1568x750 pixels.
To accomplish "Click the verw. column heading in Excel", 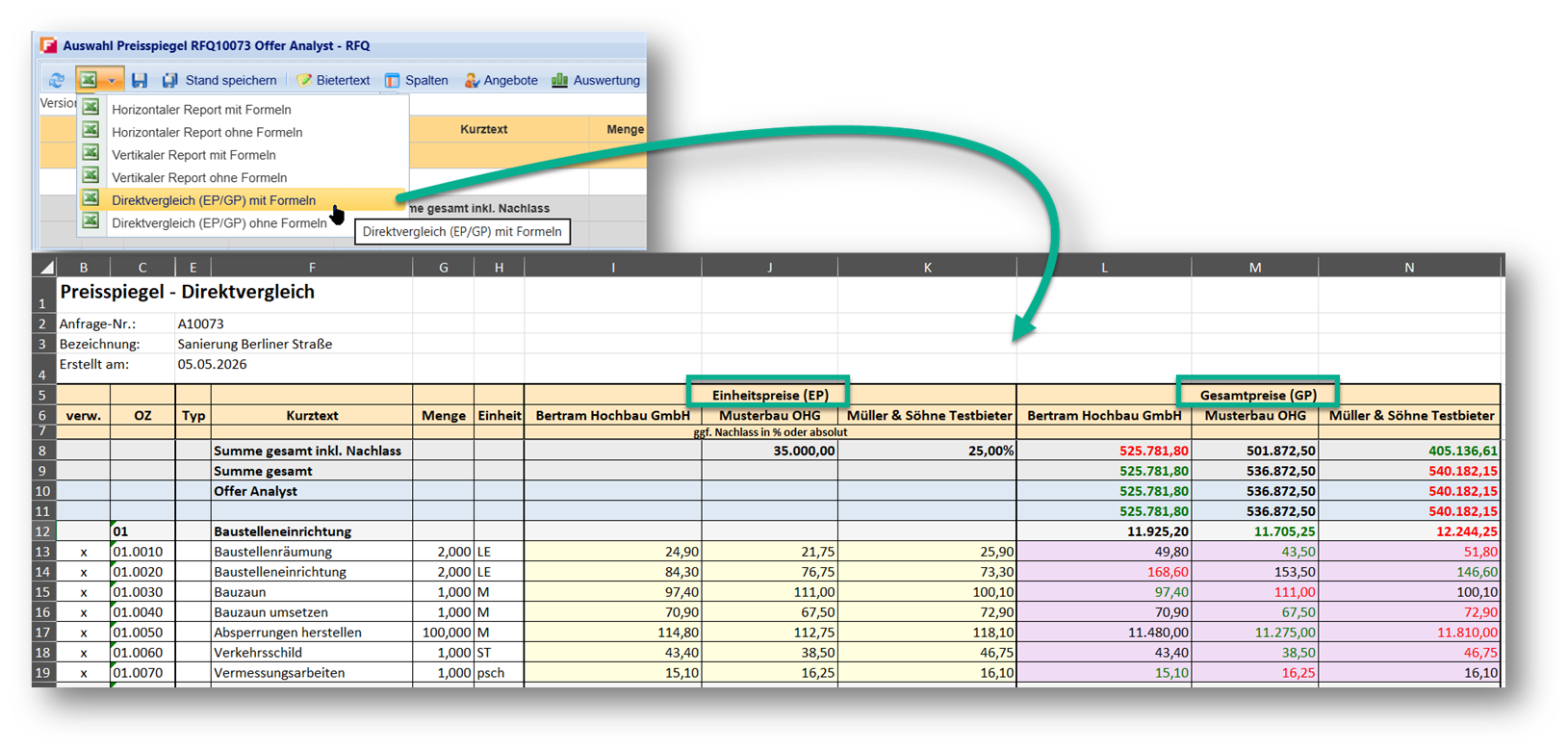I will click(x=84, y=416).
